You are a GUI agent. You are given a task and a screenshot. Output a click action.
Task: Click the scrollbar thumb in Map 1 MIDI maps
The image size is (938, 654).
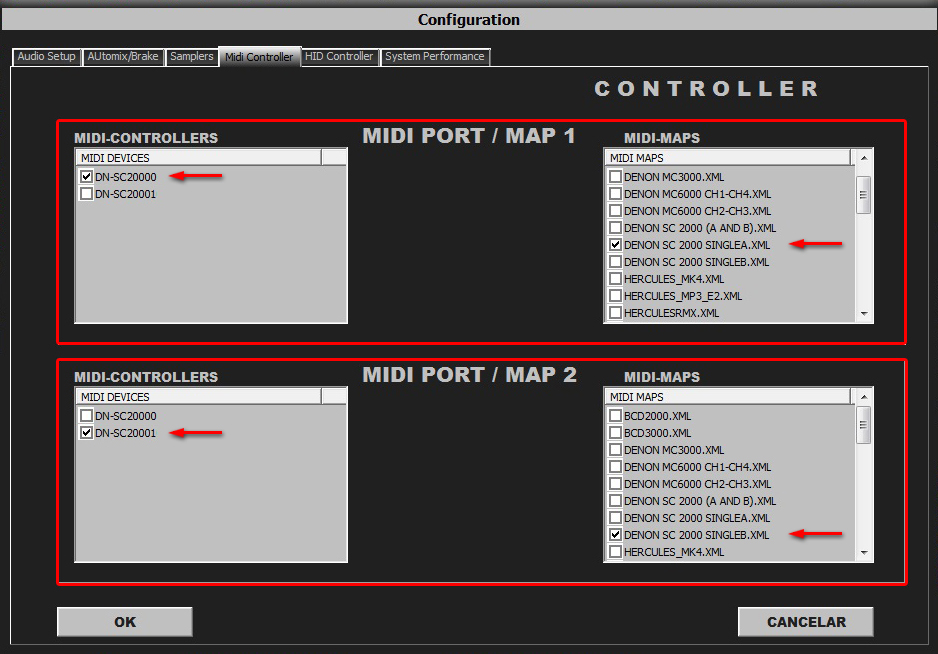click(x=864, y=194)
